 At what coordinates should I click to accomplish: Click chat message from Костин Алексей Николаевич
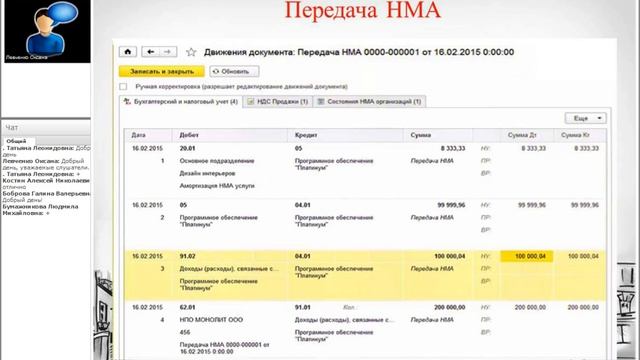pos(46,184)
